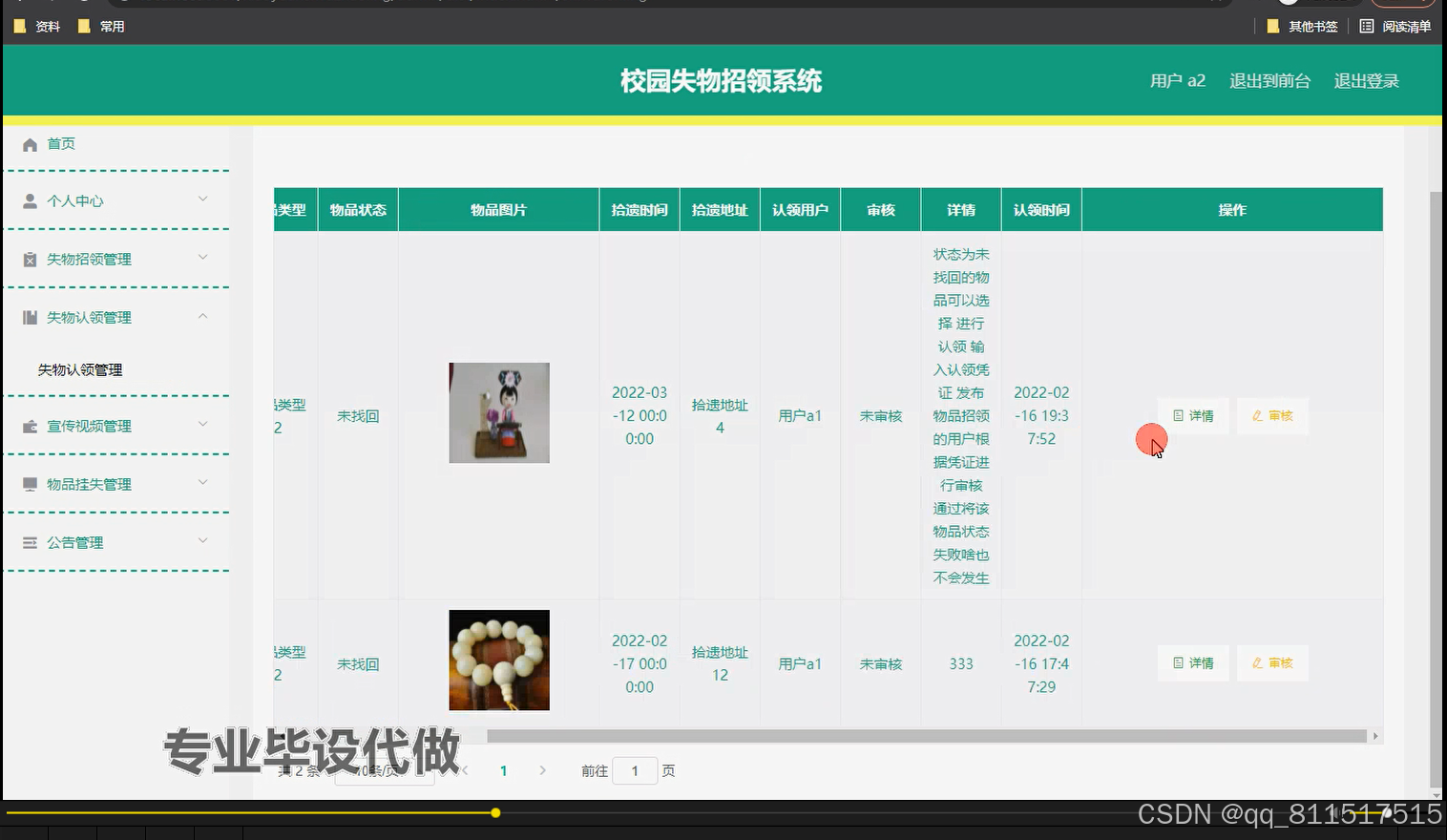Viewport: 1447px width, 840px height.
Task: Expand the 宣传视频管理 chevron
Action: click(202, 425)
